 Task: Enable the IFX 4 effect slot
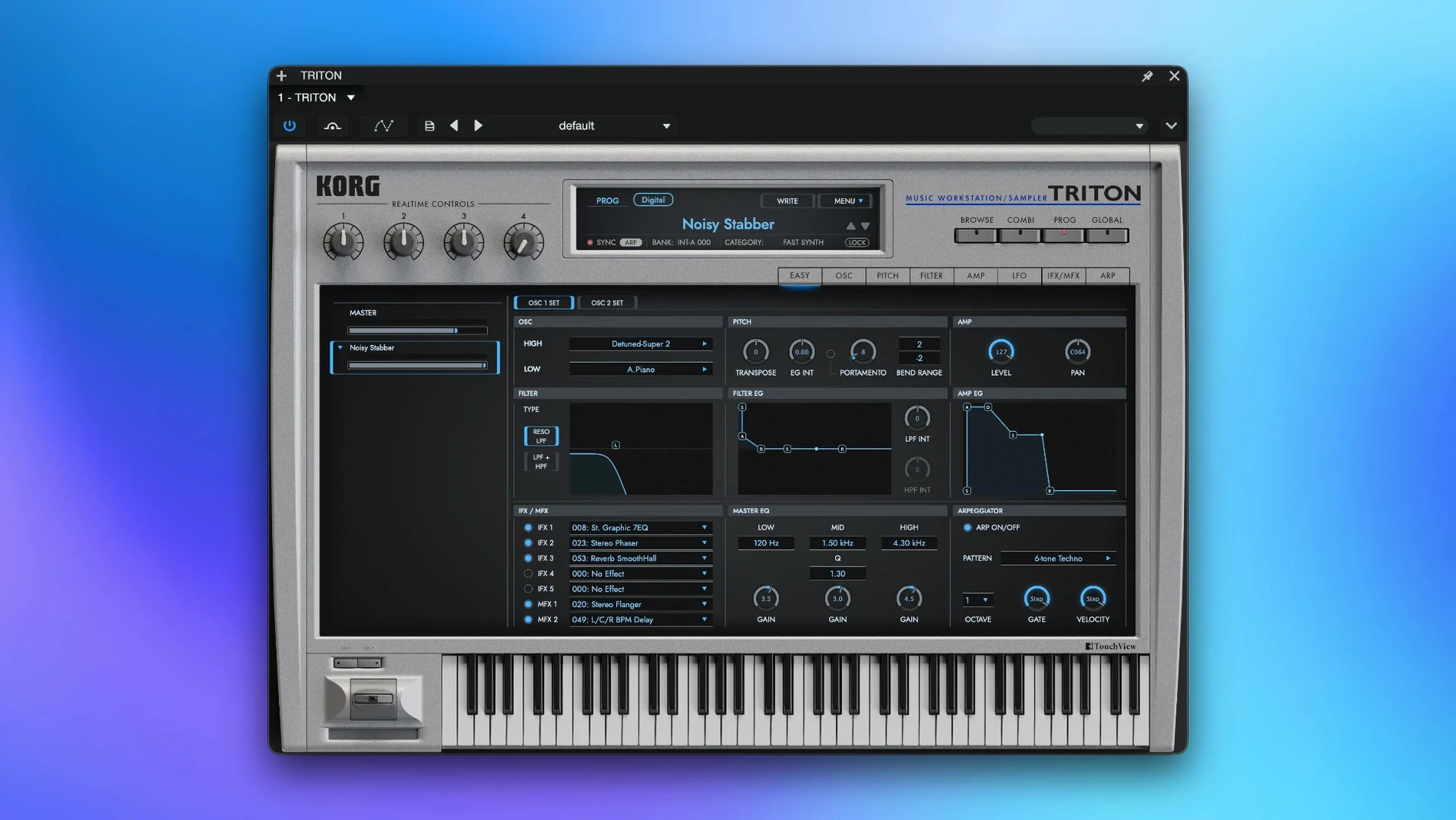click(x=528, y=574)
